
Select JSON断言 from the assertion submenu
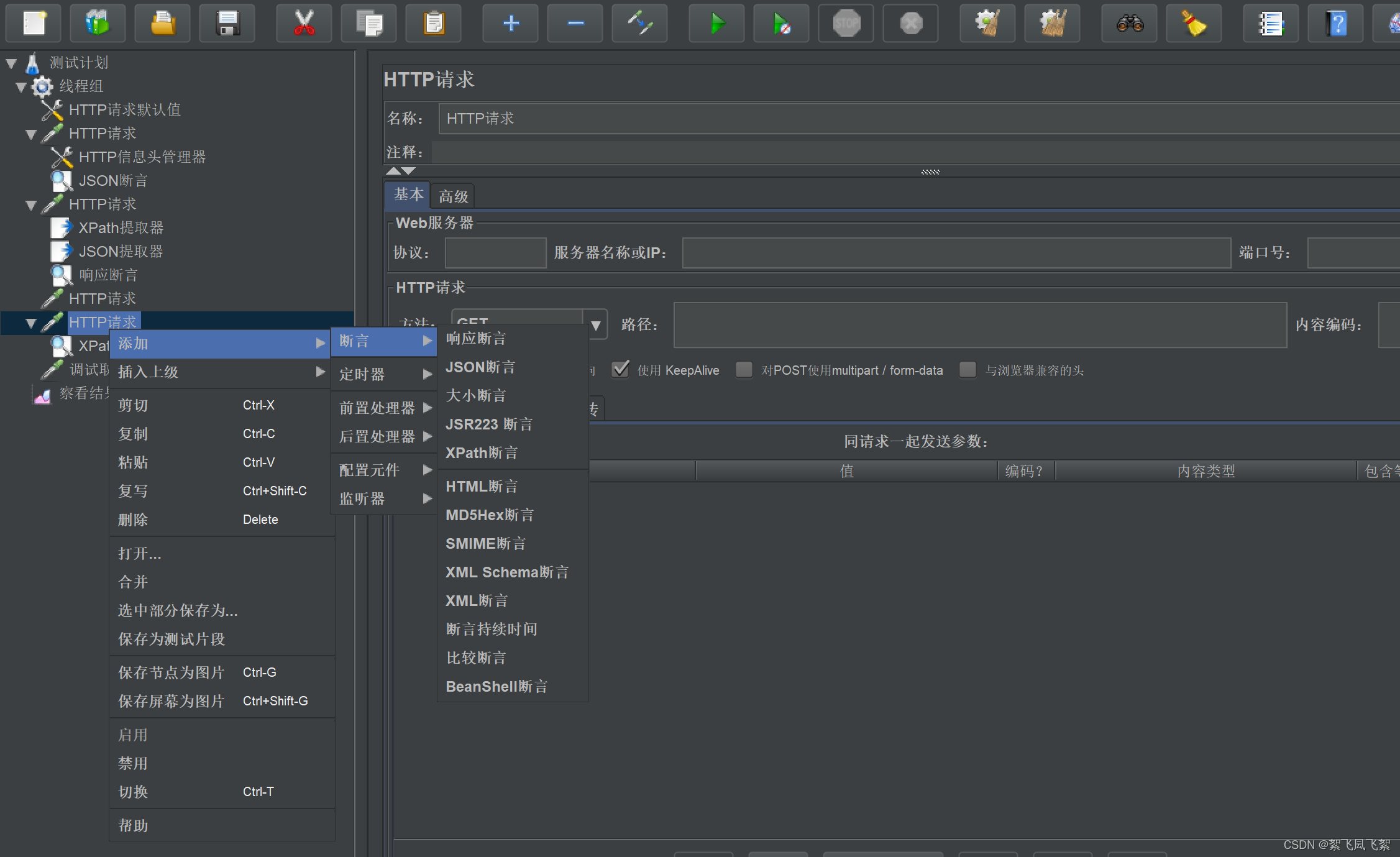point(480,367)
